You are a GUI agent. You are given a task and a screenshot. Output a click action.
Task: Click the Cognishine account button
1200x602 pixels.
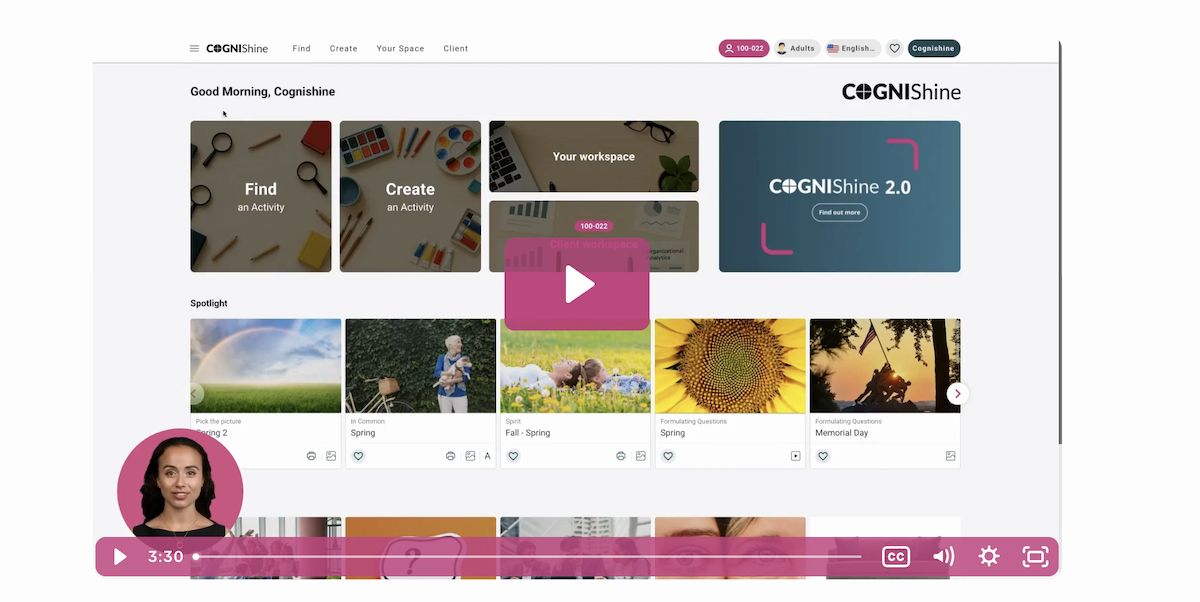(934, 48)
